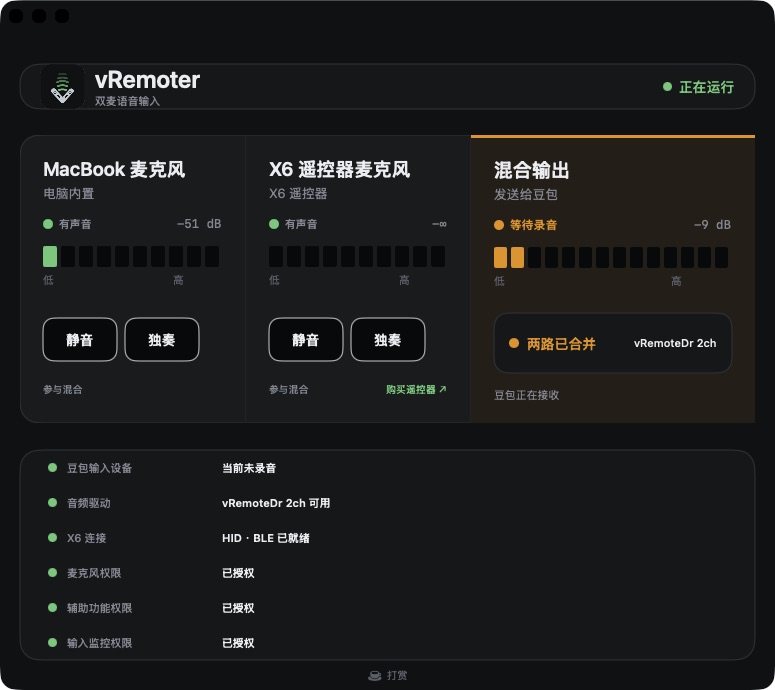The image size is (775, 690).
Task: Click the 豆包输入设备 row label
Action: [99, 468]
